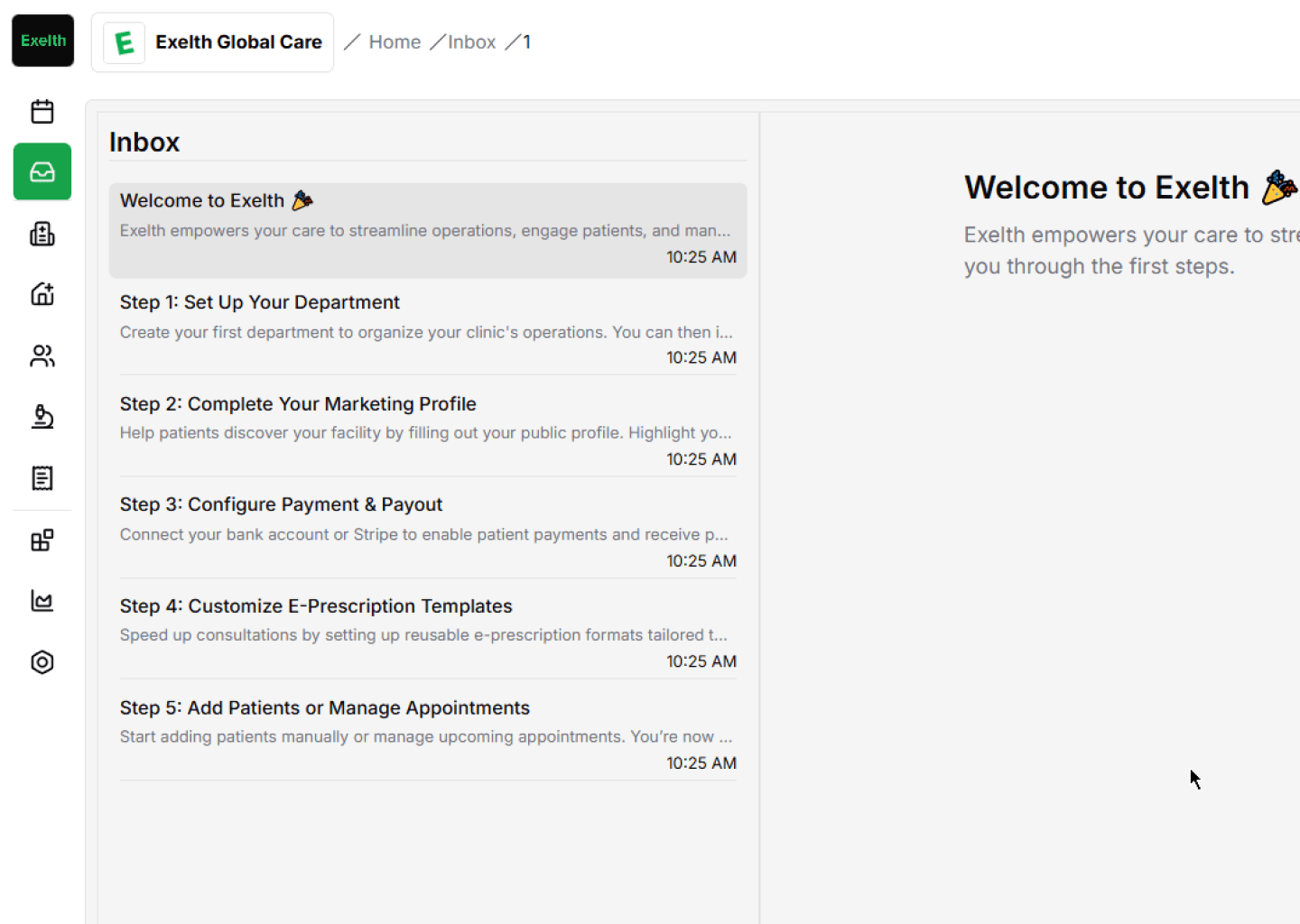Viewport: 1300px width, 924px height.
Task: Go to Home breadcrumb
Action: [395, 42]
